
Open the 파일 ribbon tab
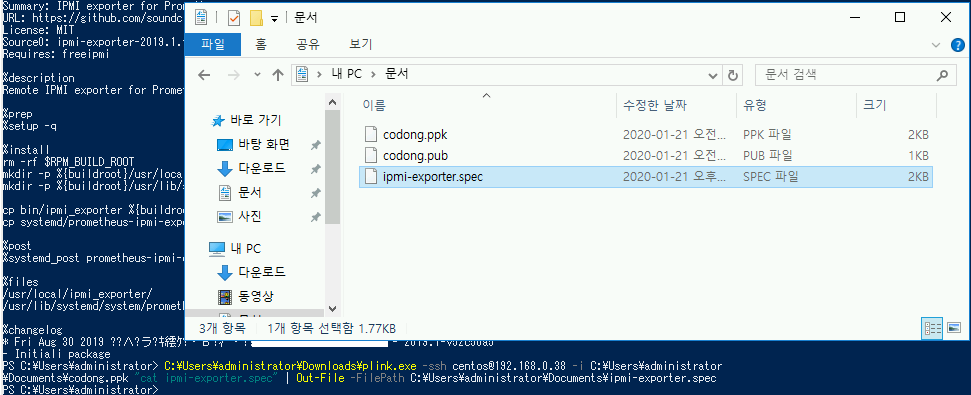[213, 44]
